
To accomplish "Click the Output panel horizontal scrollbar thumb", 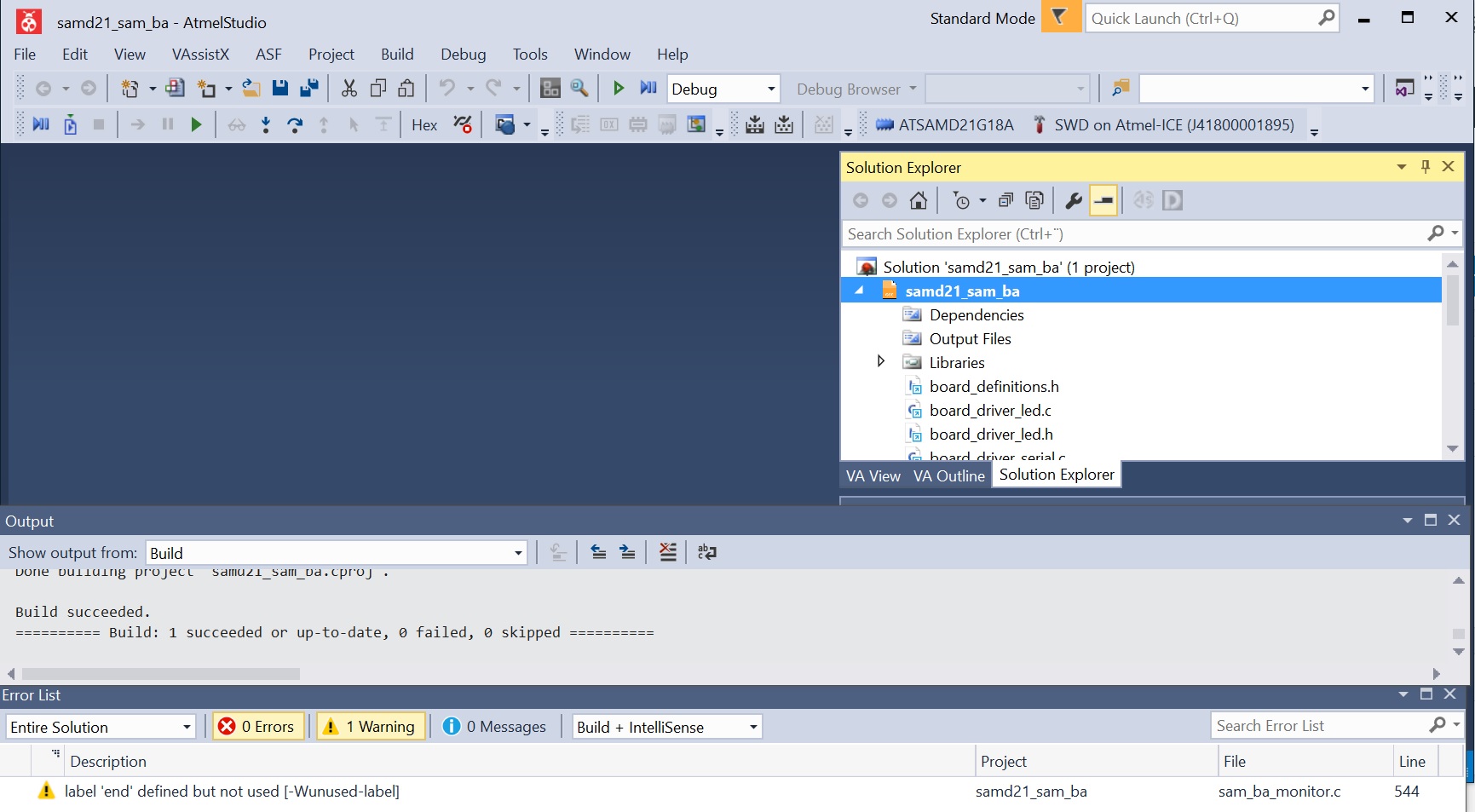I will point(161,673).
